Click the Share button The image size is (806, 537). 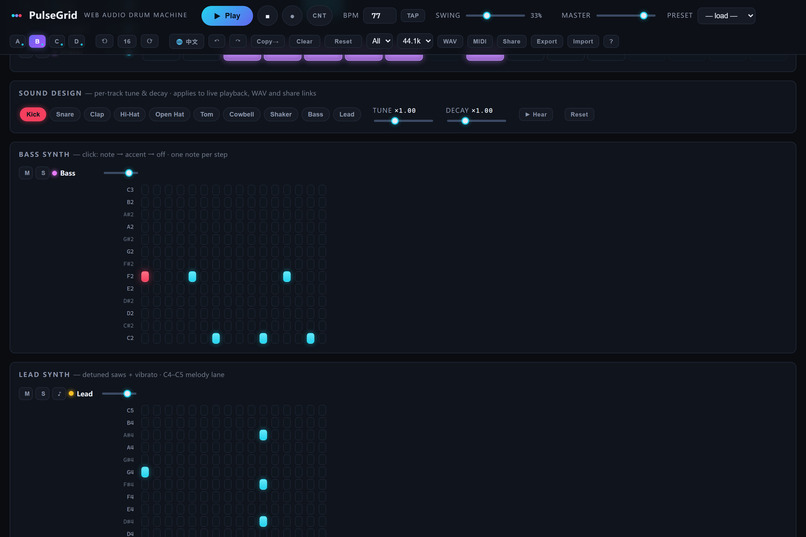coord(511,42)
